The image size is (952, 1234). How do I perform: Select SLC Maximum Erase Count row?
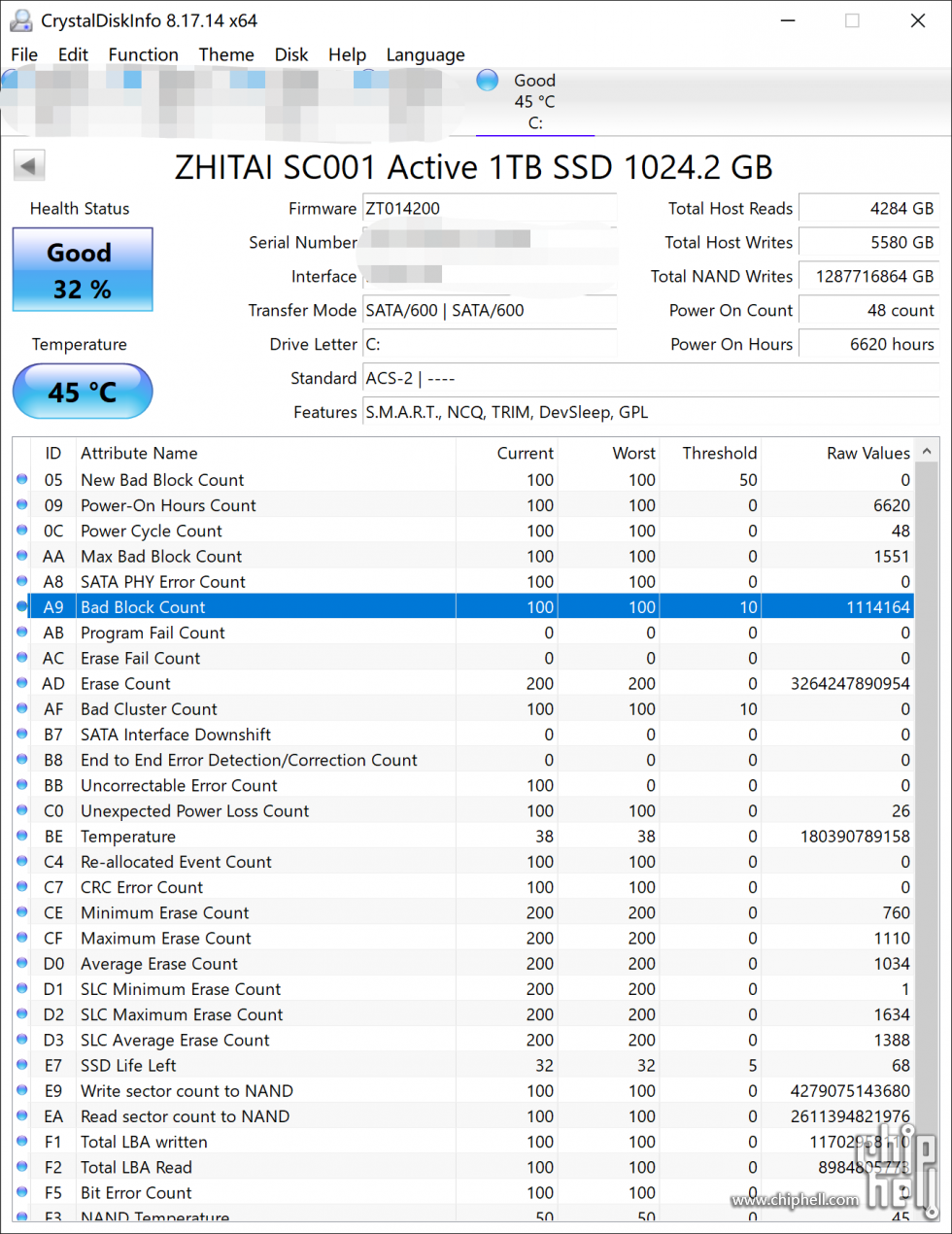(x=463, y=1014)
